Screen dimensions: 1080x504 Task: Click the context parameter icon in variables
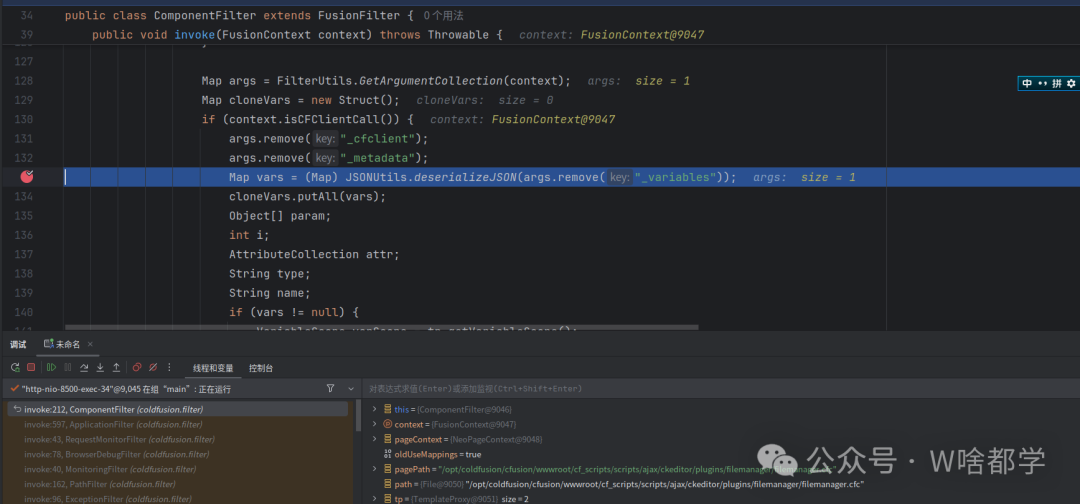pyautogui.click(x=387, y=424)
